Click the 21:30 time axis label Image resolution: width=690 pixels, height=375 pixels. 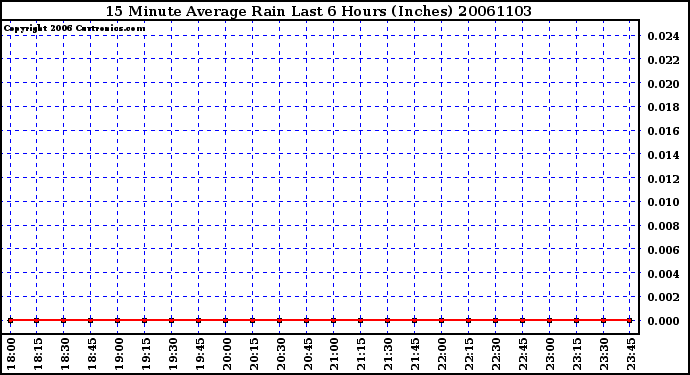(389, 354)
